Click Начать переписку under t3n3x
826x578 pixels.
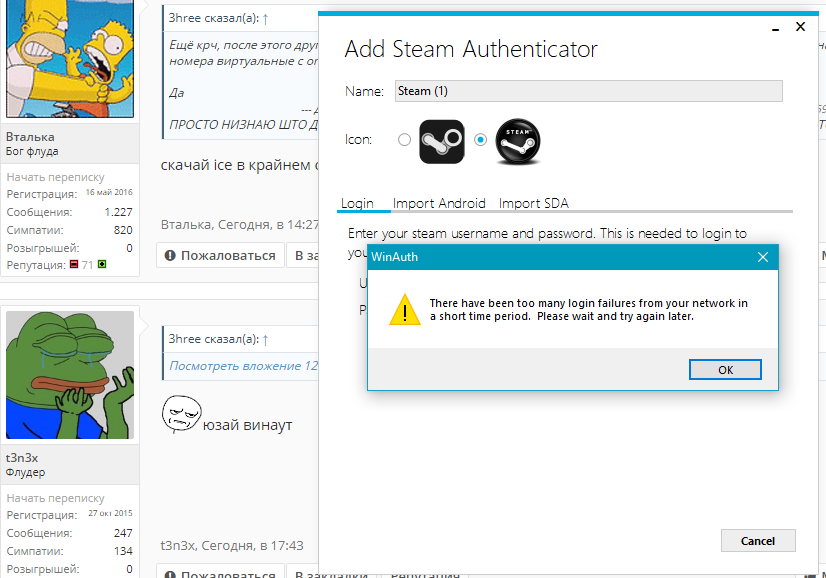(55, 498)
